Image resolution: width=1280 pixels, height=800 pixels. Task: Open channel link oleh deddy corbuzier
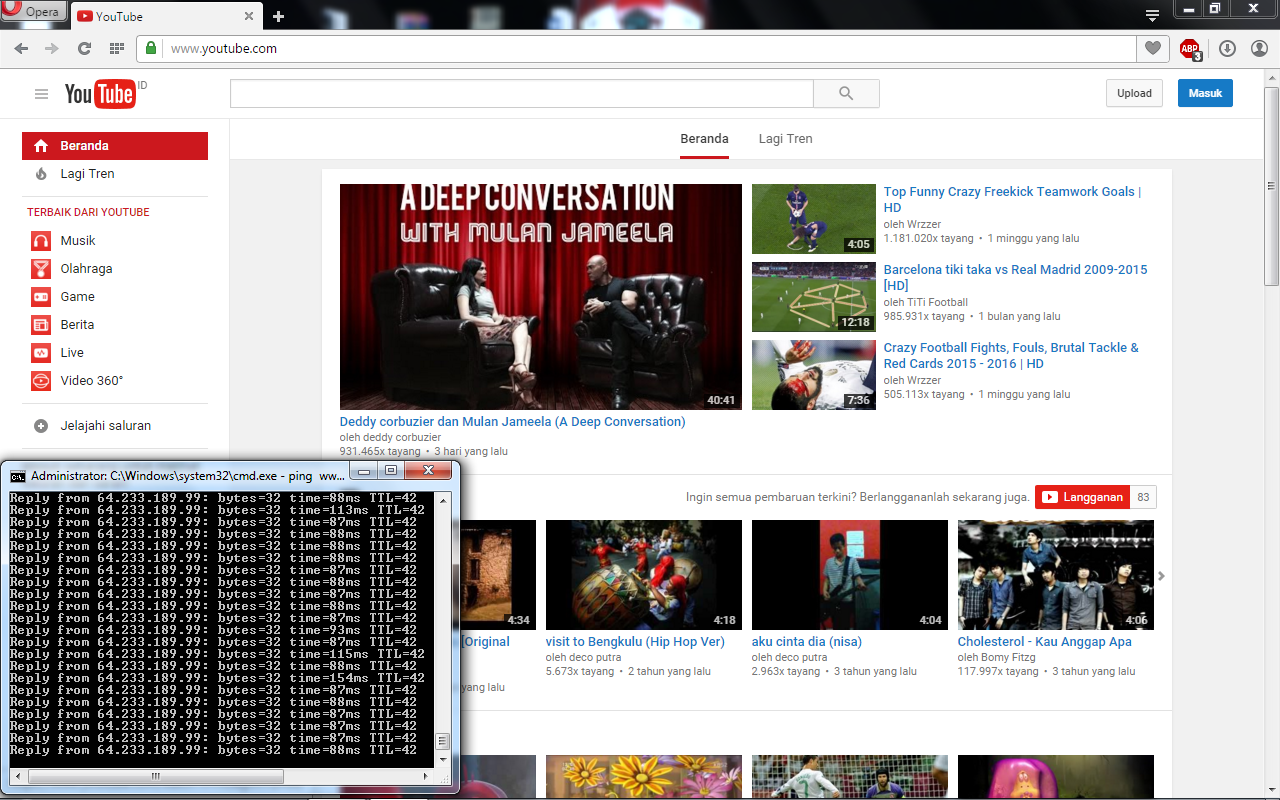point(390,437)
